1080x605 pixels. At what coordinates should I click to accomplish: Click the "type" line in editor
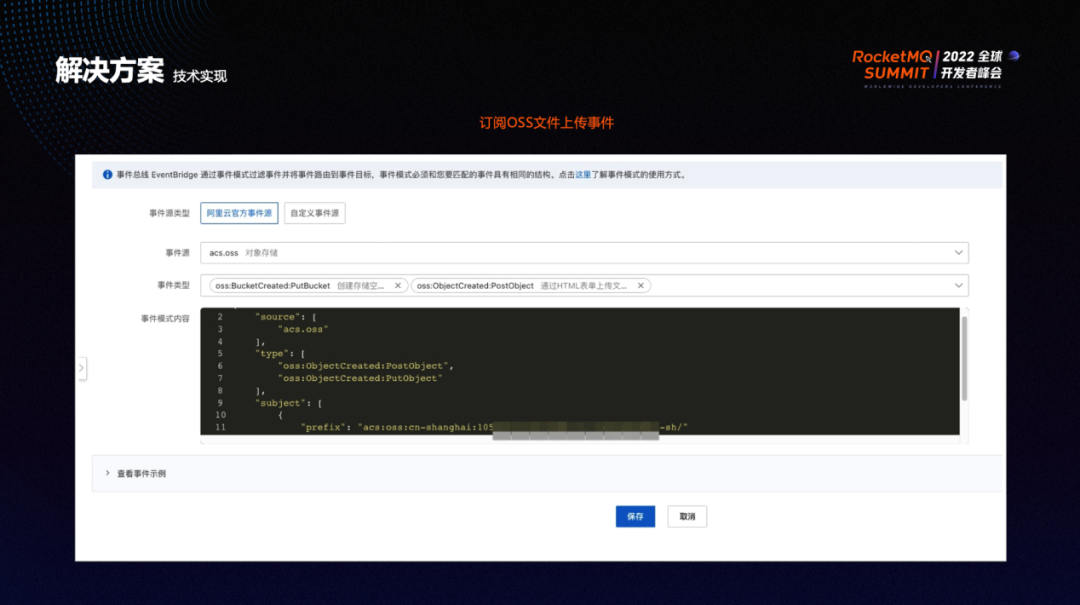point(280,353)
